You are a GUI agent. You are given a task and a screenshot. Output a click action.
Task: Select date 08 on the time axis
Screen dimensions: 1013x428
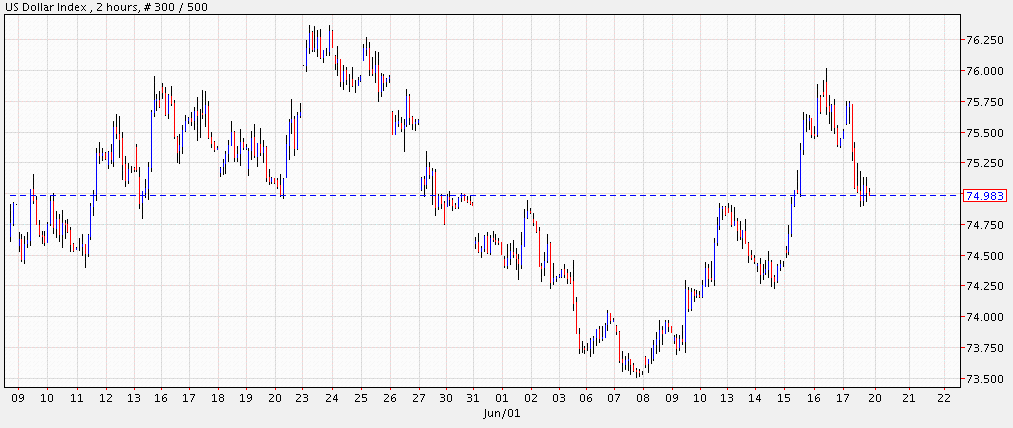(643, 398)
